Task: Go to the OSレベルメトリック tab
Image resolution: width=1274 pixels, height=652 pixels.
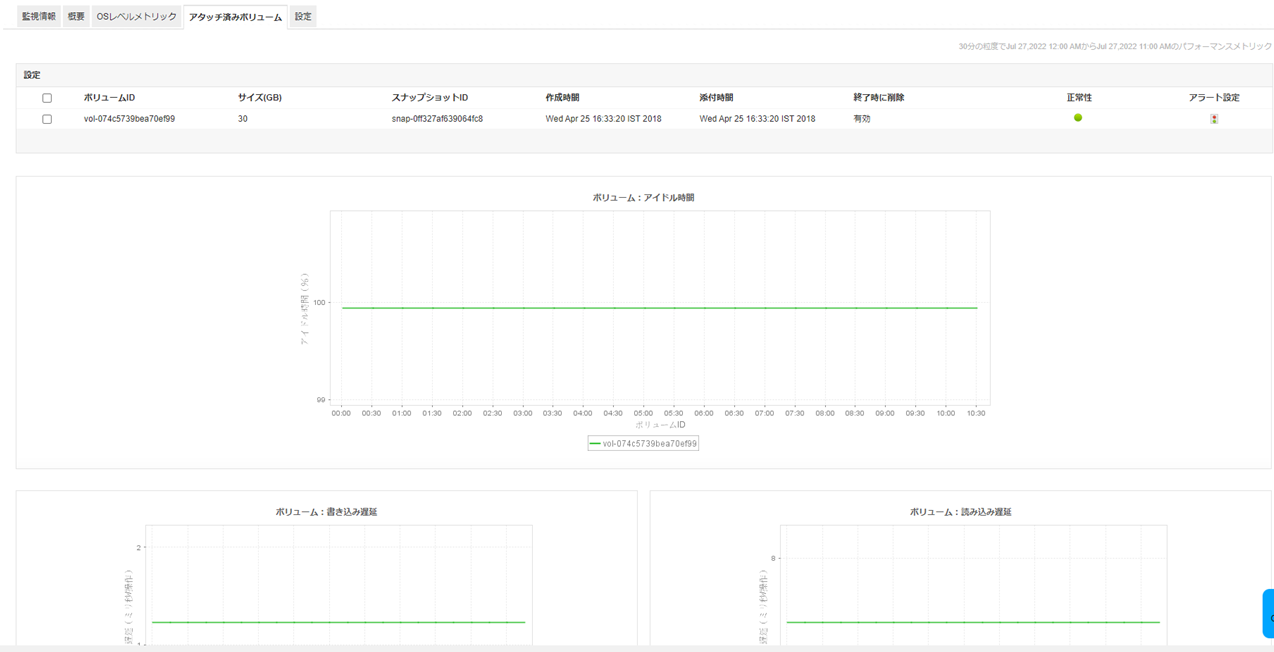Action: 137,17
